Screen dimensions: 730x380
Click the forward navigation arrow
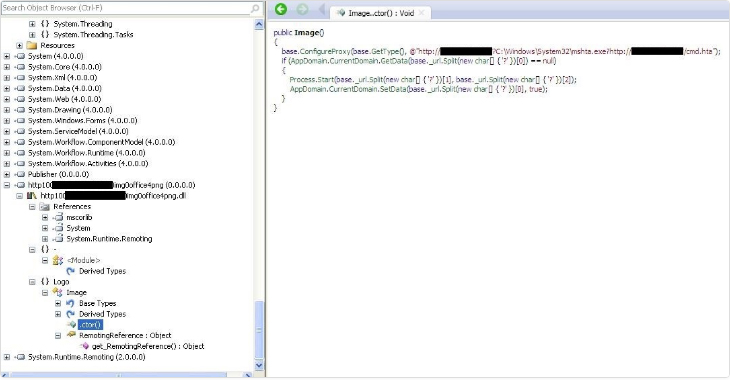pyautogui.click(x=303, y=9)
